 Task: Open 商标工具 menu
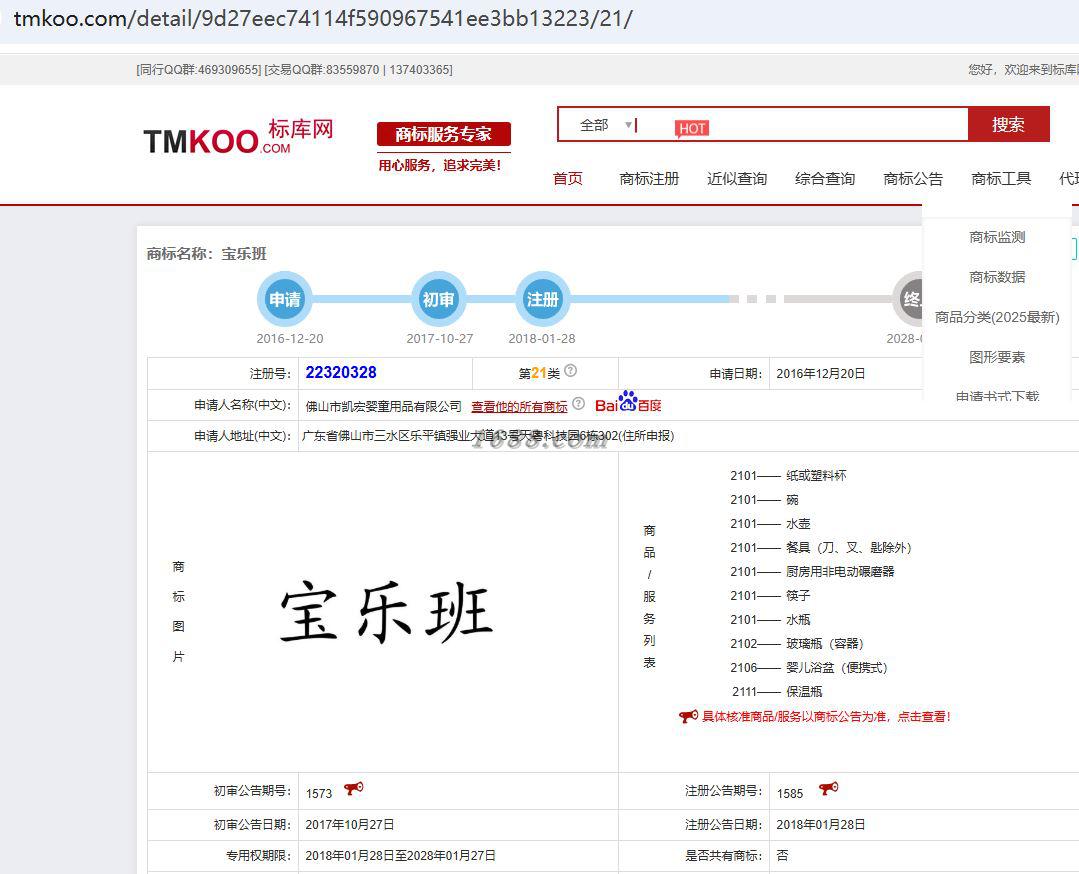point(1001,179)
